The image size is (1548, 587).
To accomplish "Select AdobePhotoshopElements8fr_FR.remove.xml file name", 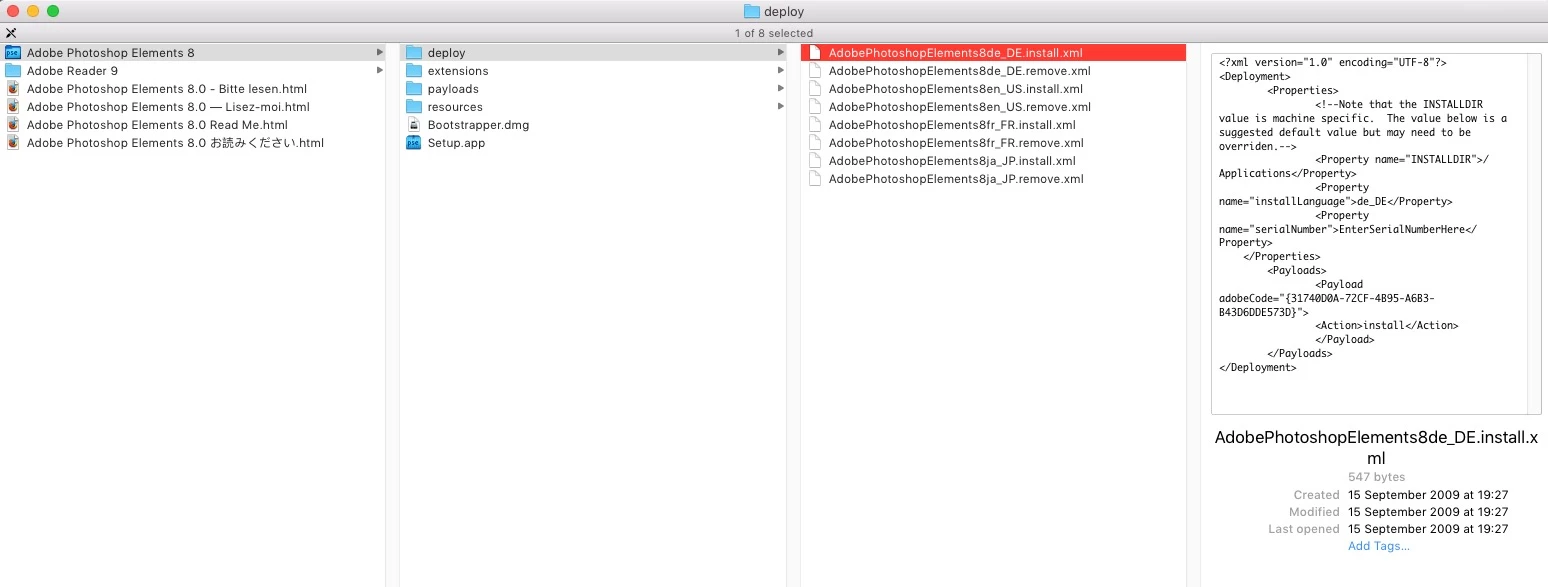I will point(956,143).
